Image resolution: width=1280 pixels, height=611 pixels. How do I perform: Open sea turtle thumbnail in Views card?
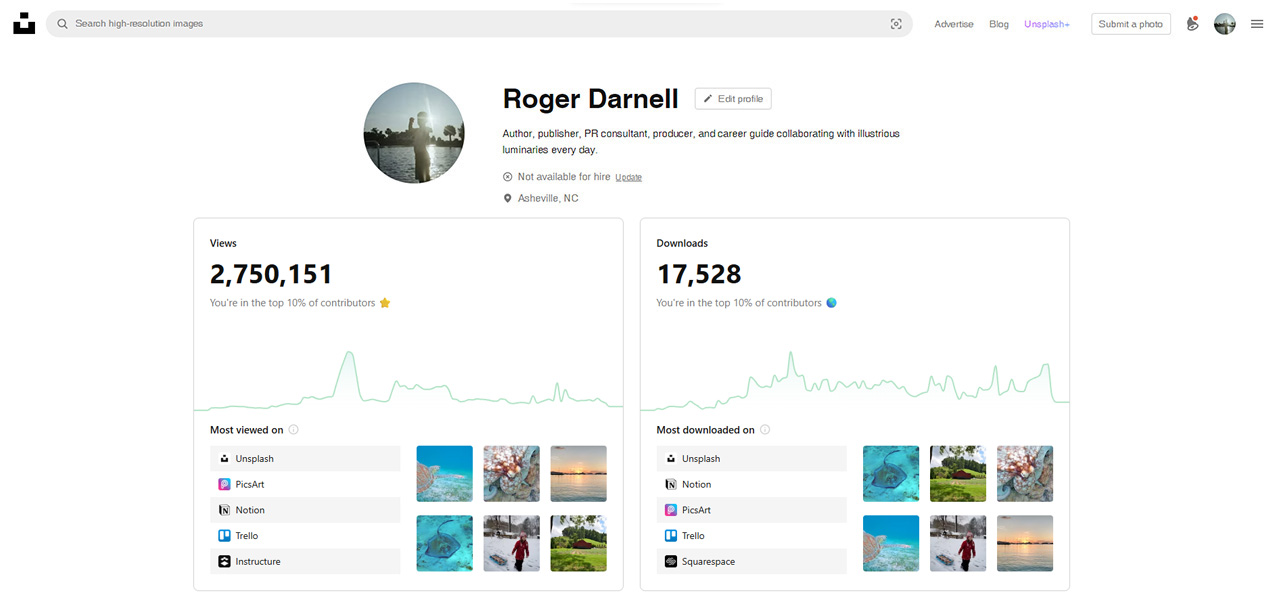click(x=445, y=474)
